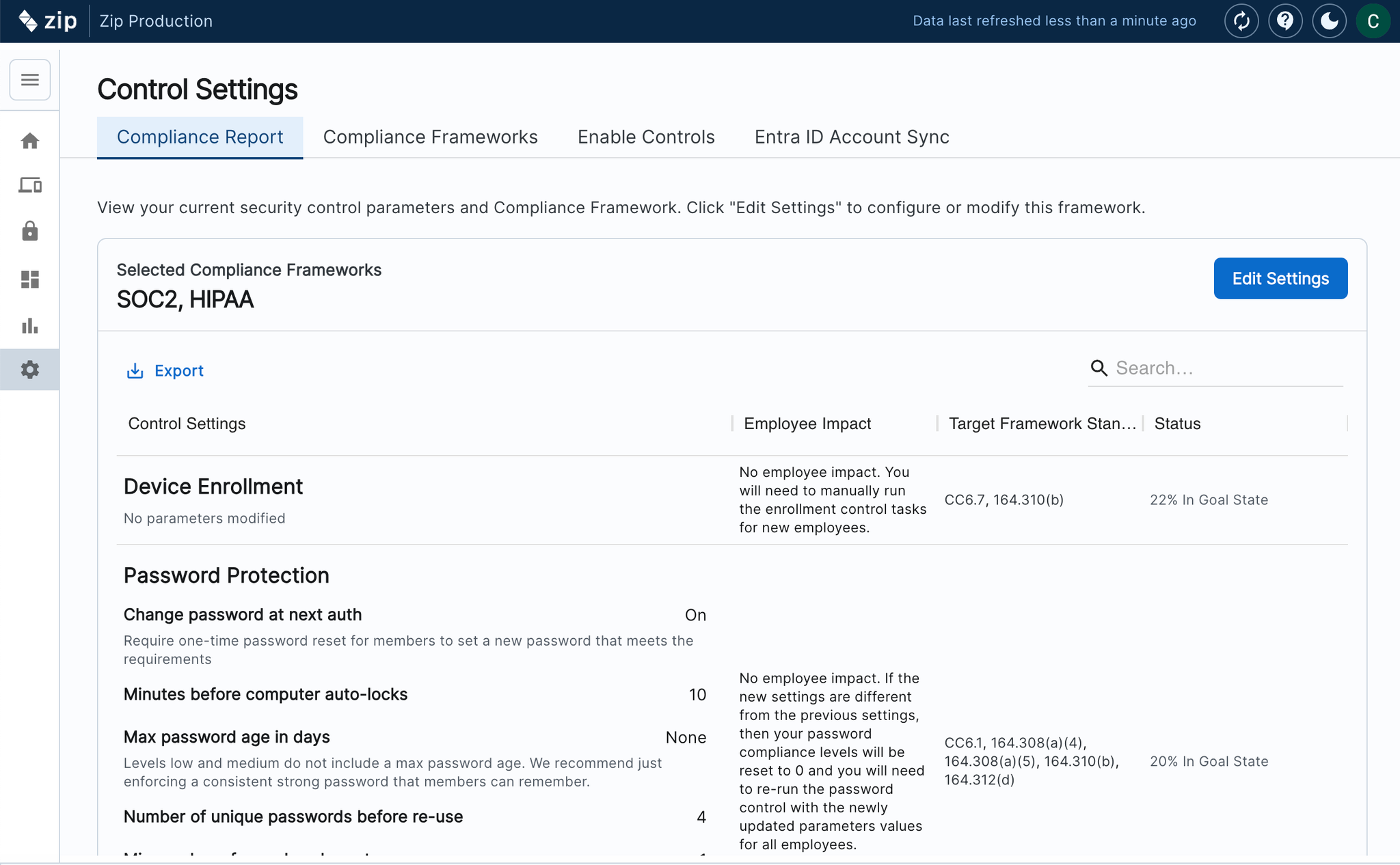Click 'Zip Production' header title
The width and height of the screenshot is (1400, 865).
[x=156, y=21]
